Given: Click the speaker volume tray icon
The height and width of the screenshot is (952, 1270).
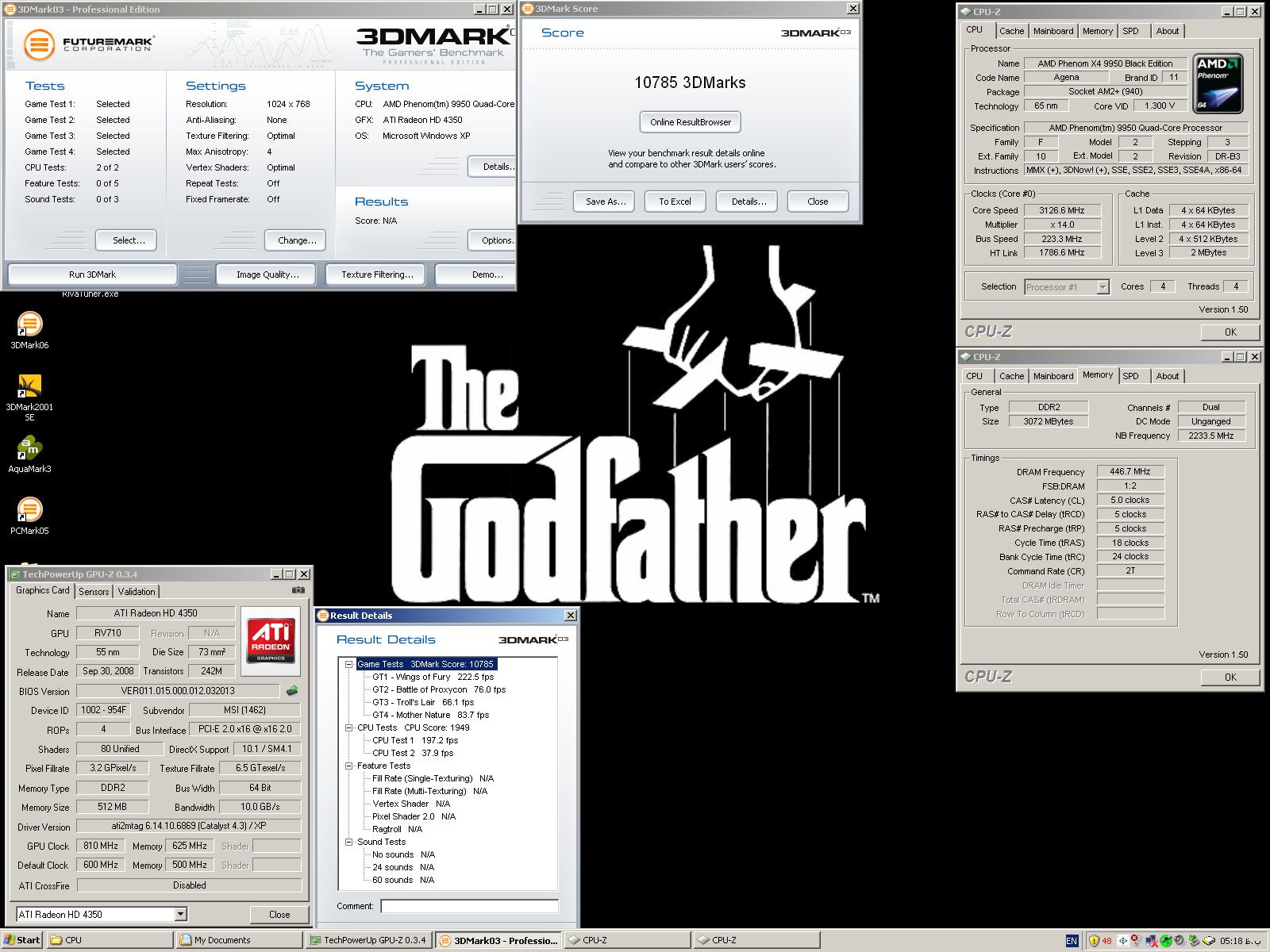Looking at the screenshot, I should [1180, 941].
